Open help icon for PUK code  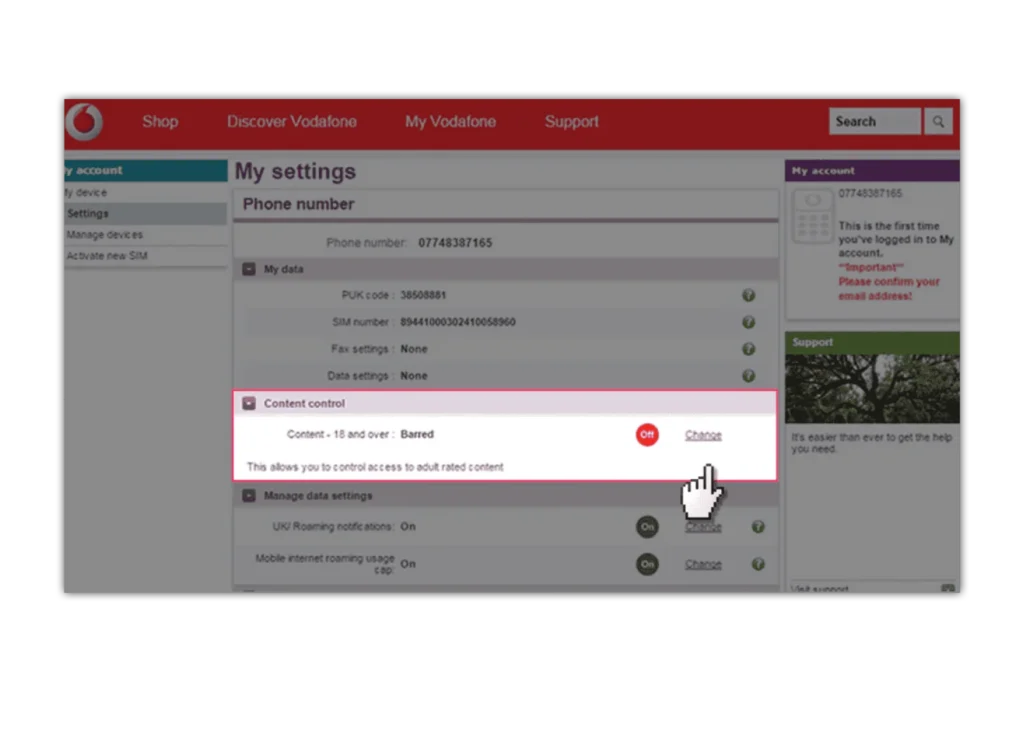(748, 296)
